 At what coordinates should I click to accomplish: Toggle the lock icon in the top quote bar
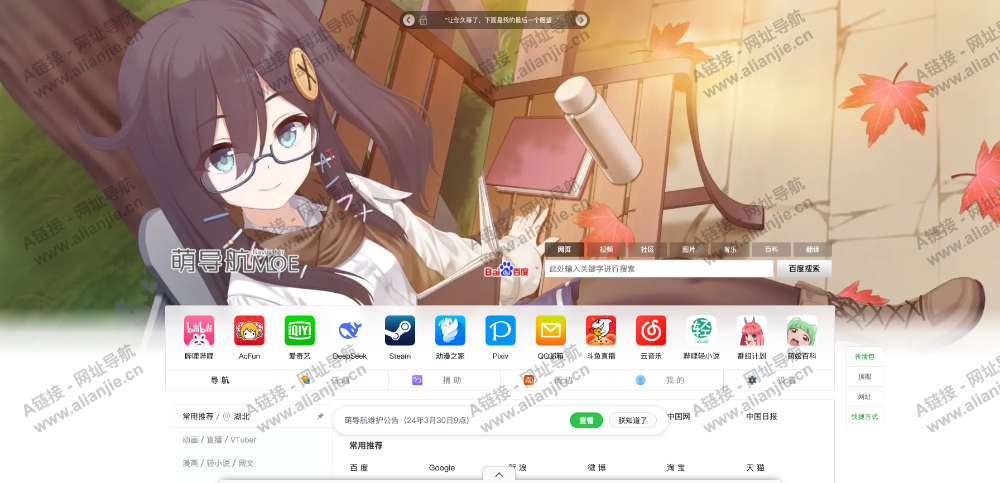pos(423,20)
